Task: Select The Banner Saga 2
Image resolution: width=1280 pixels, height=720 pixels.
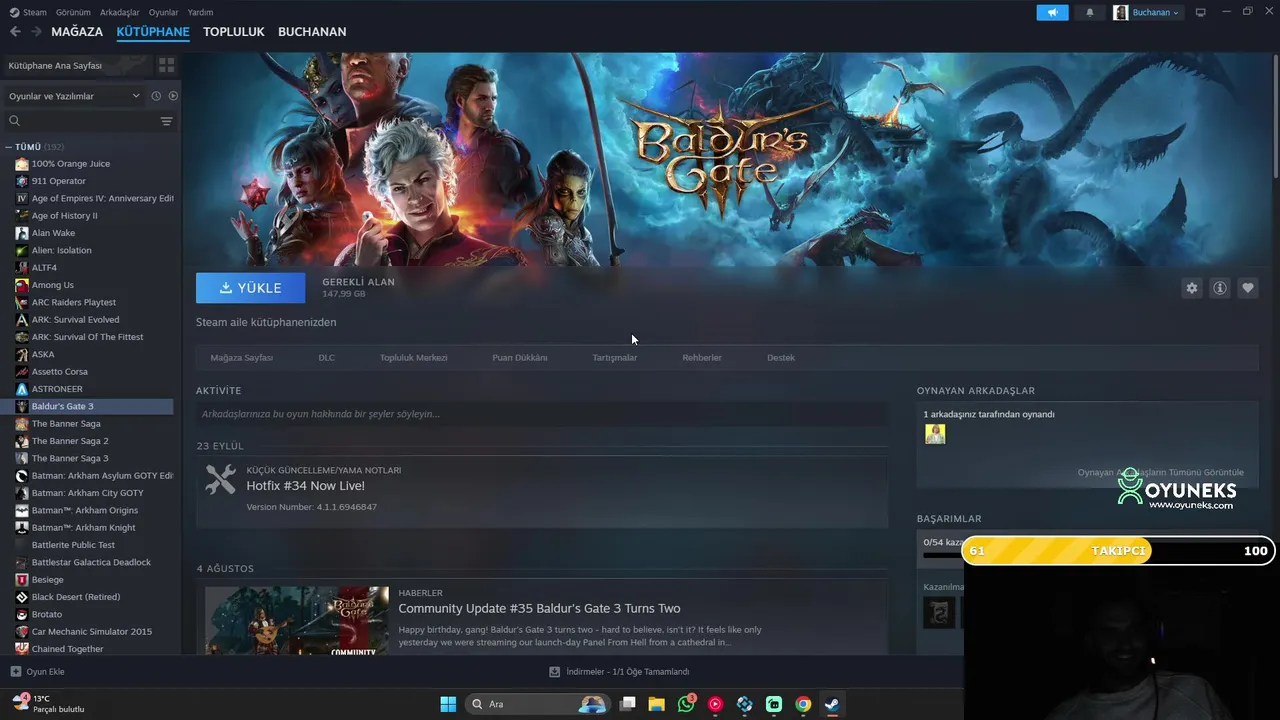Action: [x=70, y=441]
